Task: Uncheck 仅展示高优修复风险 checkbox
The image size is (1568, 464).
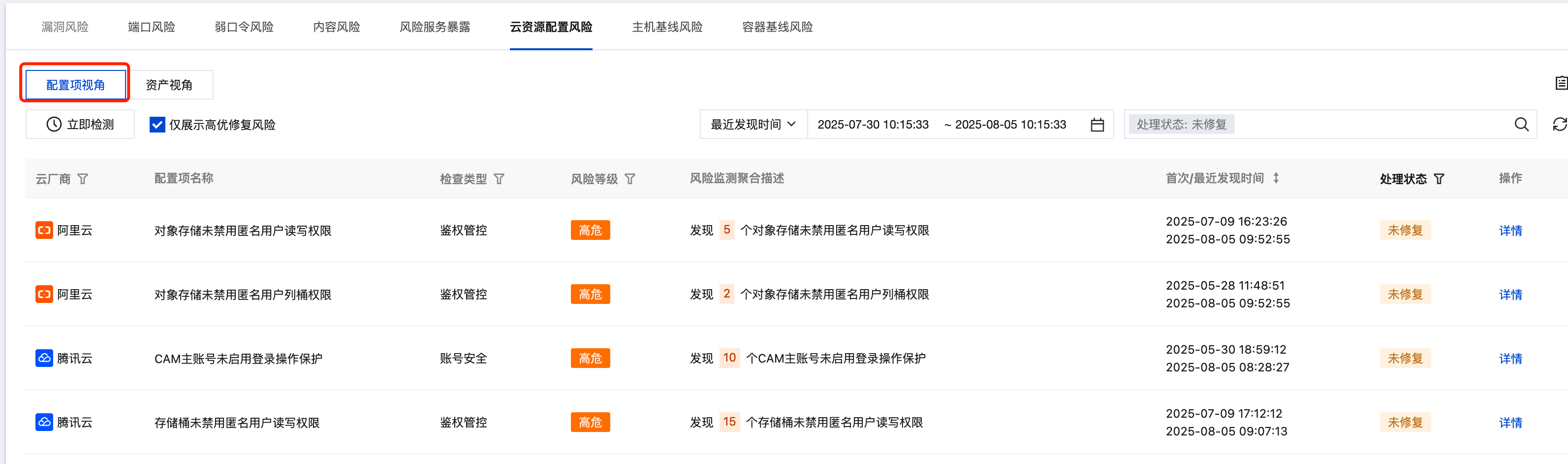Action: [157, 125]
